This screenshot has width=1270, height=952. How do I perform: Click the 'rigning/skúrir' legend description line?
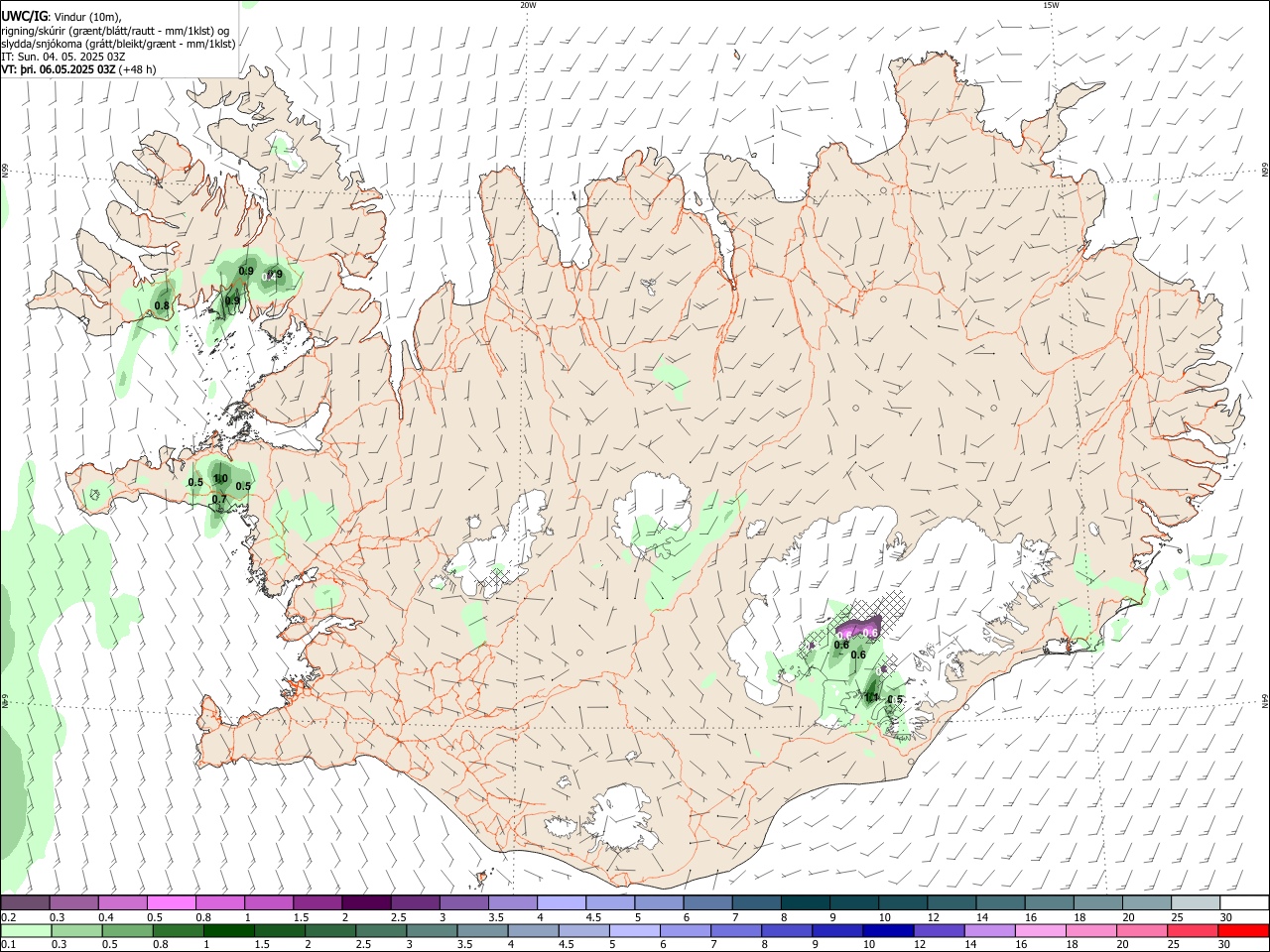[115, 31]
